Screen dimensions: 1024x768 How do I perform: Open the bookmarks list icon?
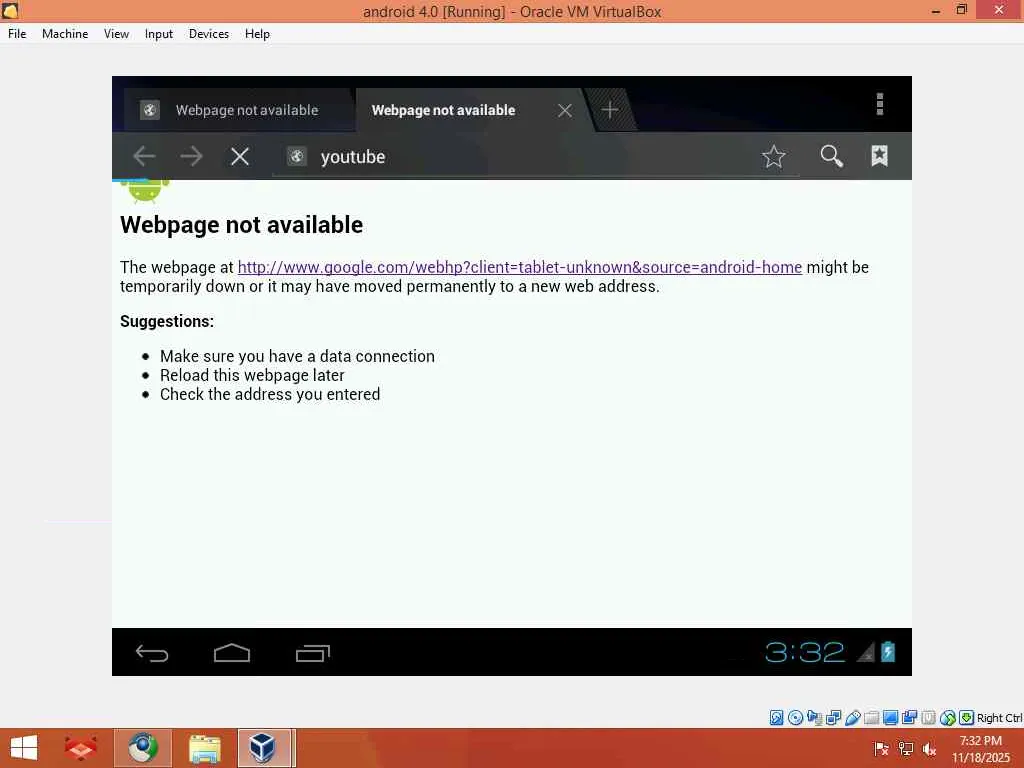pos(880,155)
